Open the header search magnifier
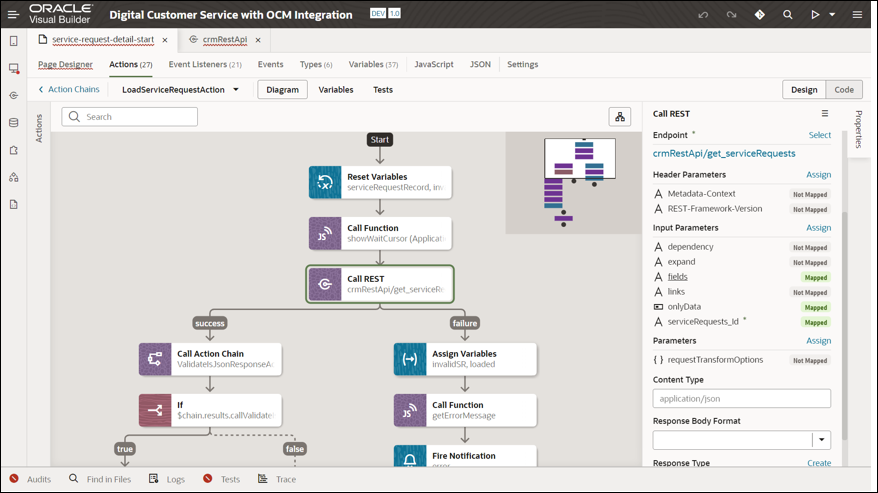 787,15
